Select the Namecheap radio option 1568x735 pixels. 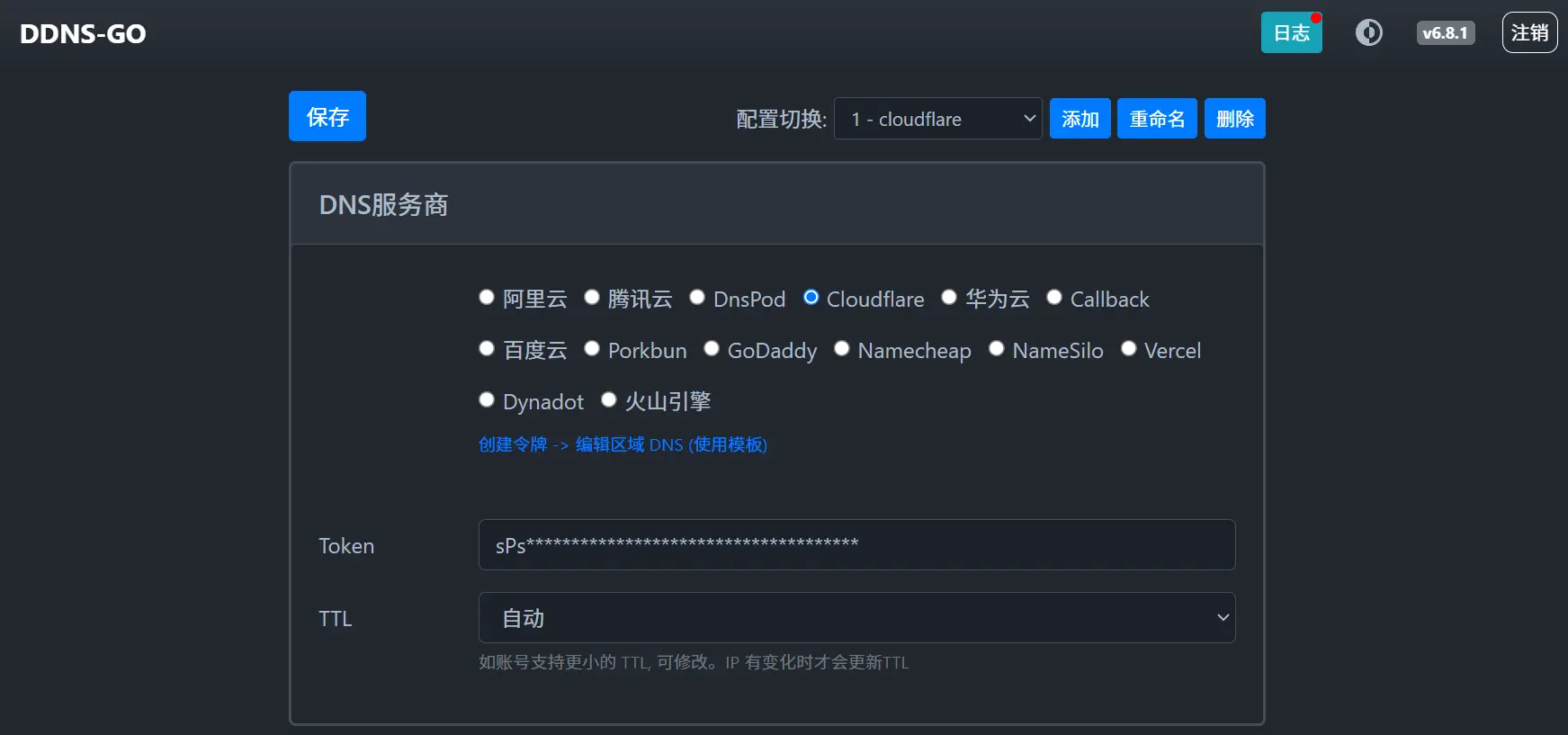842,348
